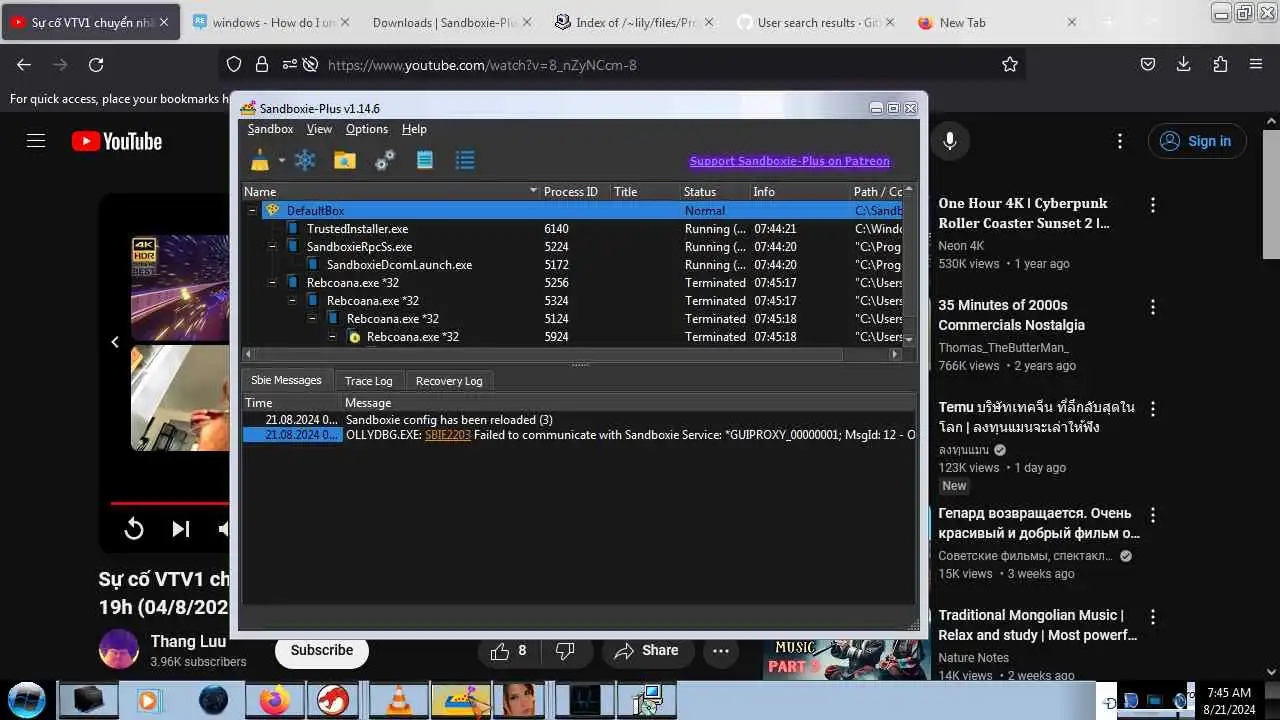The height and width of the screenshot is (720, 1280).
Task: Select the TrustedInstaller.exe process row
Action: (573, 229)
